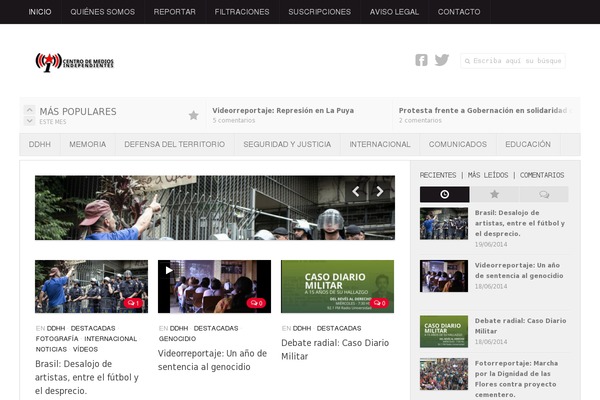Click comment badge on Caso Diario Militar card
This screenshot has height=400, width=600.
tap(380, 303)
